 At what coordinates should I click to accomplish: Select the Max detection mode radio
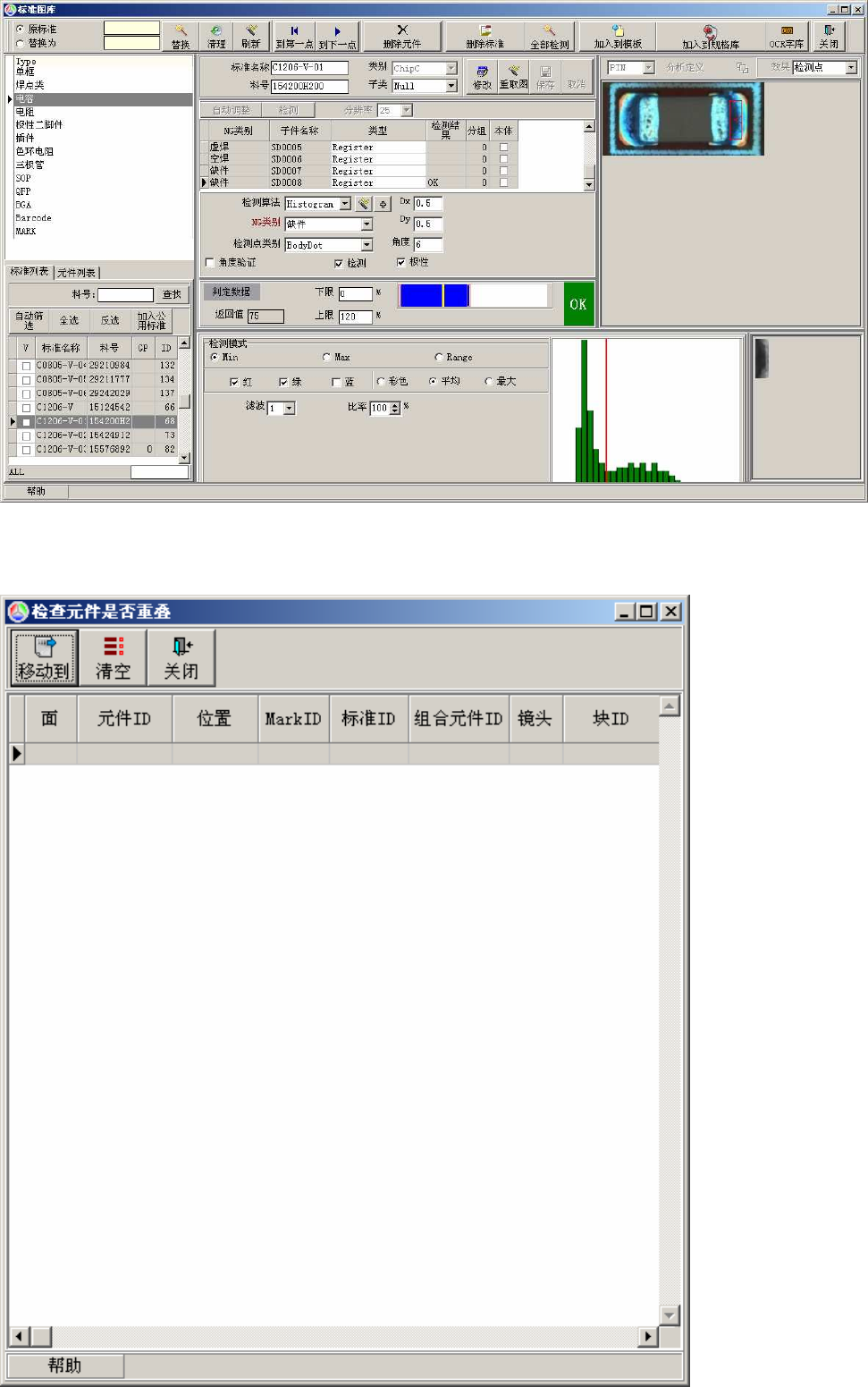click(x=326, y=357)
